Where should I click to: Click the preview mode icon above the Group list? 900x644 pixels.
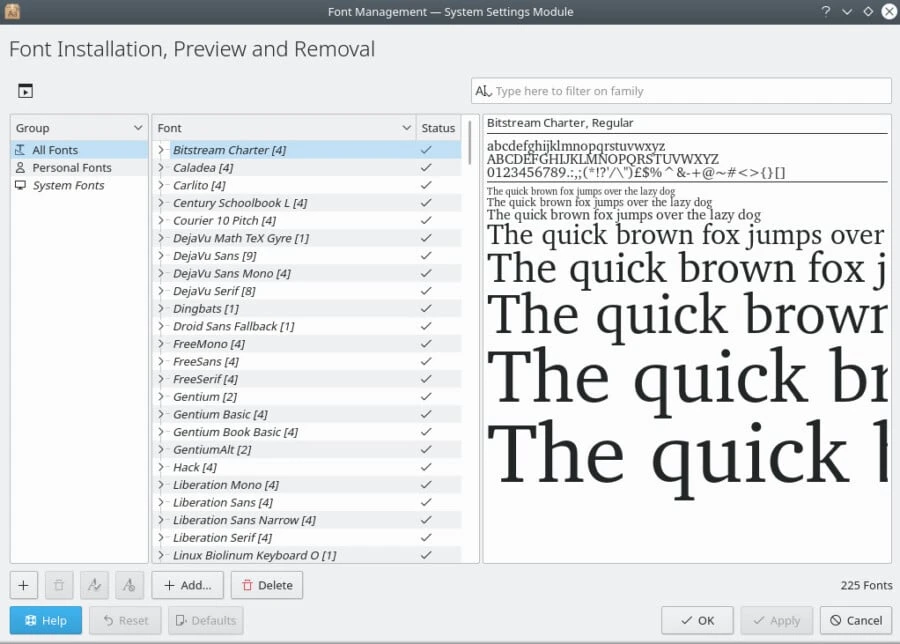[25, 91]
